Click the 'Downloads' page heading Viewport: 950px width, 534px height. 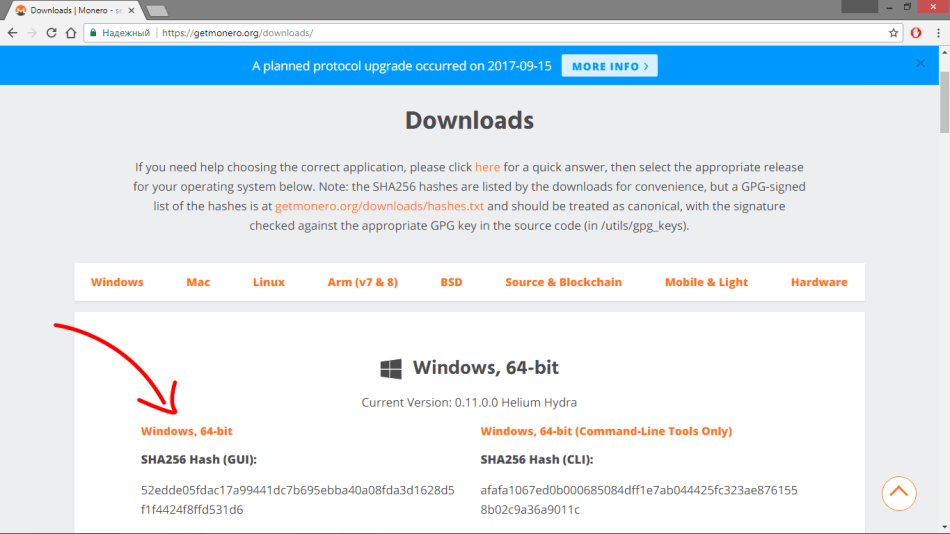pyautogui.click(x=470, y=120)
